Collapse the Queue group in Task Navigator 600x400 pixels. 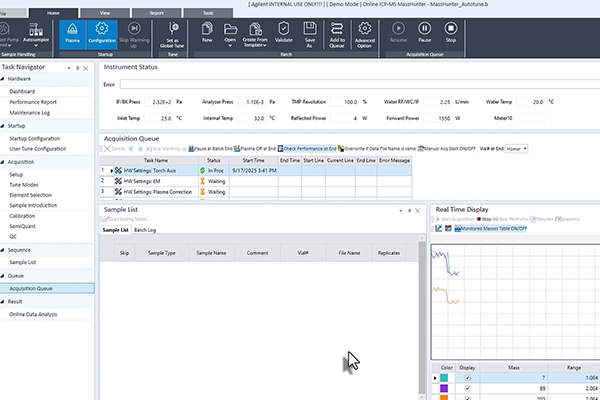coord(3,276)
